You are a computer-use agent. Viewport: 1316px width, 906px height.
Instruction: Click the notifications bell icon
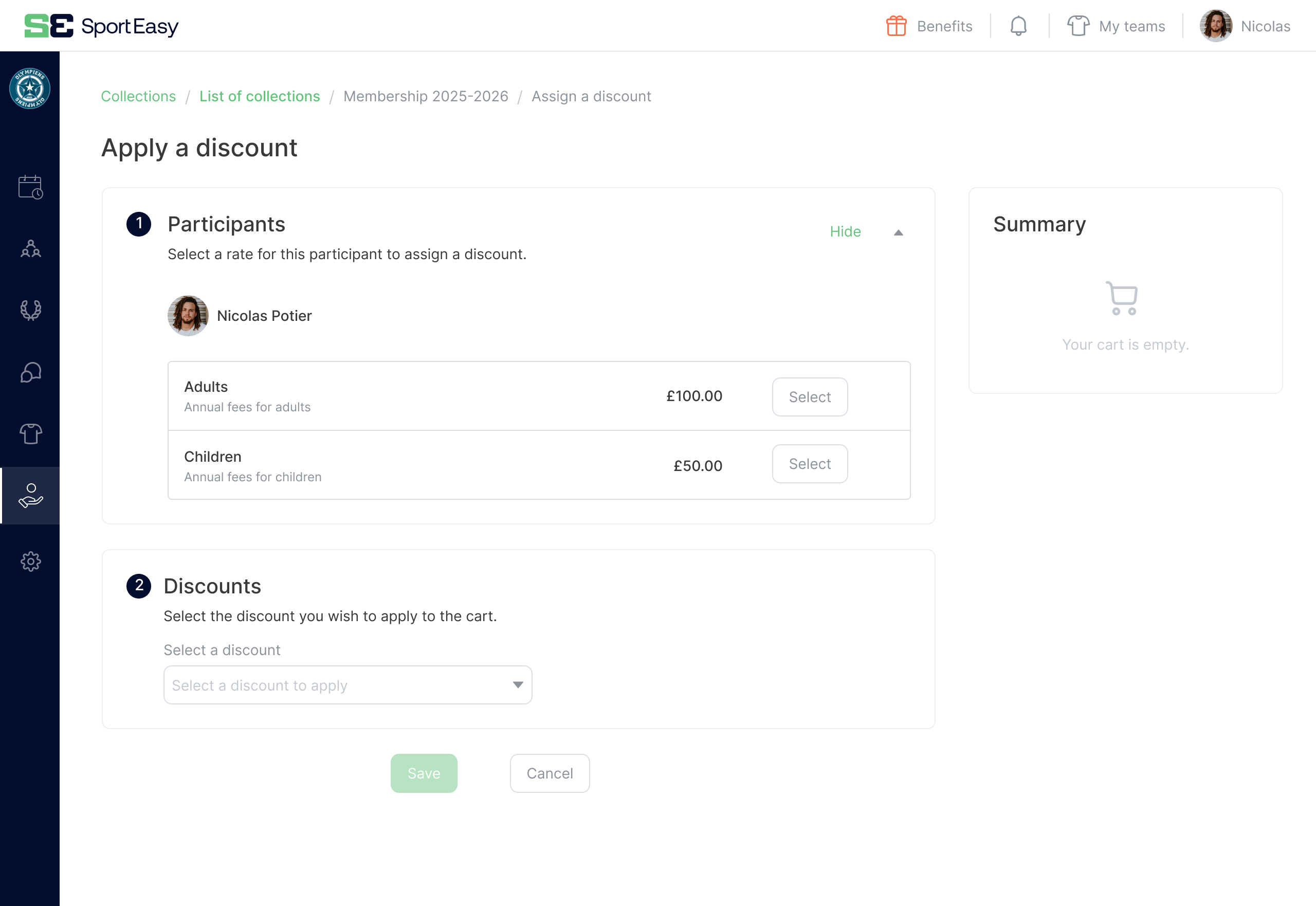point(1019,26)
